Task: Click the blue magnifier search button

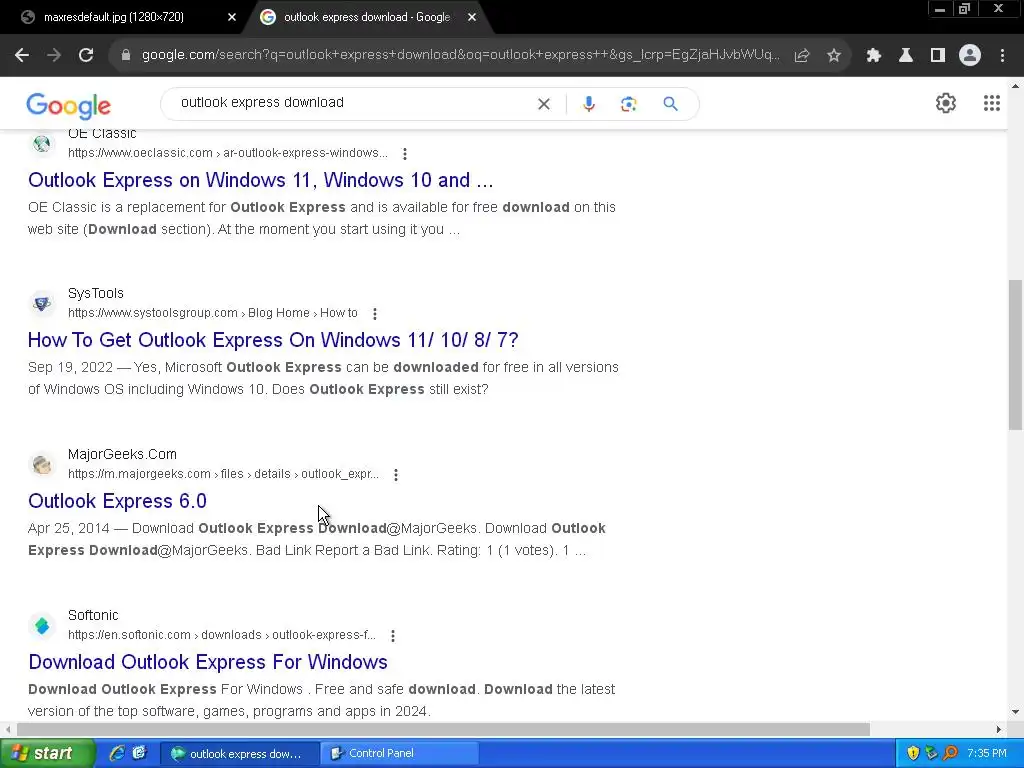Action: 670,104
